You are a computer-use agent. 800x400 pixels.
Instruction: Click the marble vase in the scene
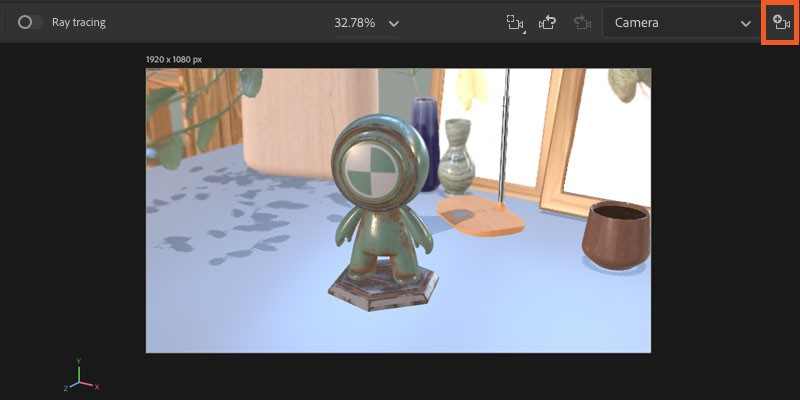coord(457,157)
